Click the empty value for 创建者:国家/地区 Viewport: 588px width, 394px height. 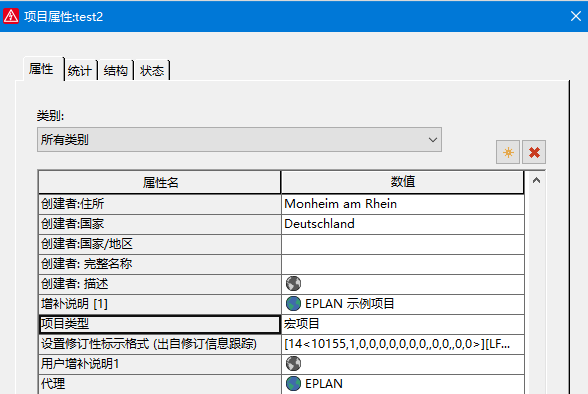tap(402, 244)
